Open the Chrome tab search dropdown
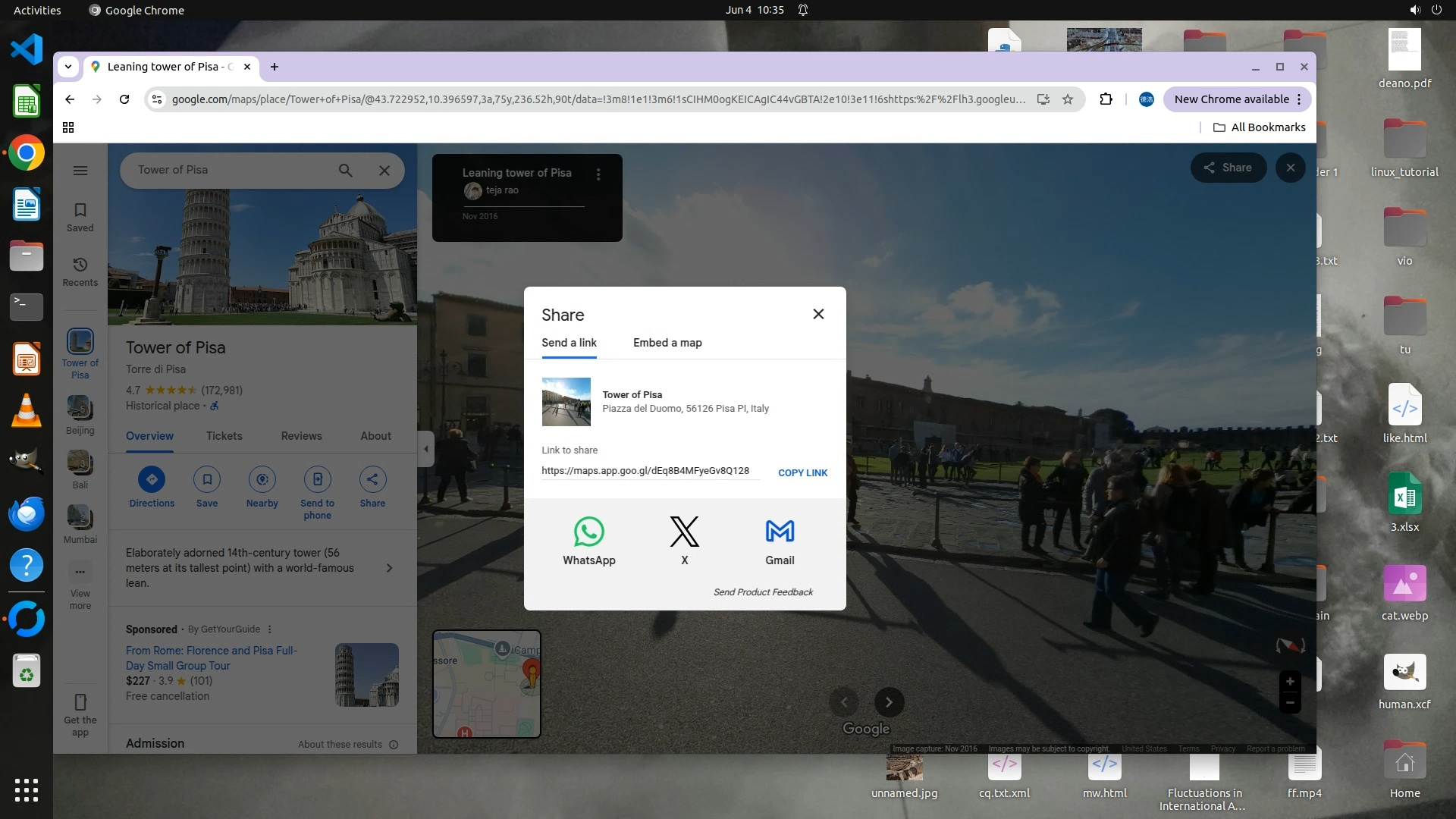1456x819 pixels. [68, 67]
